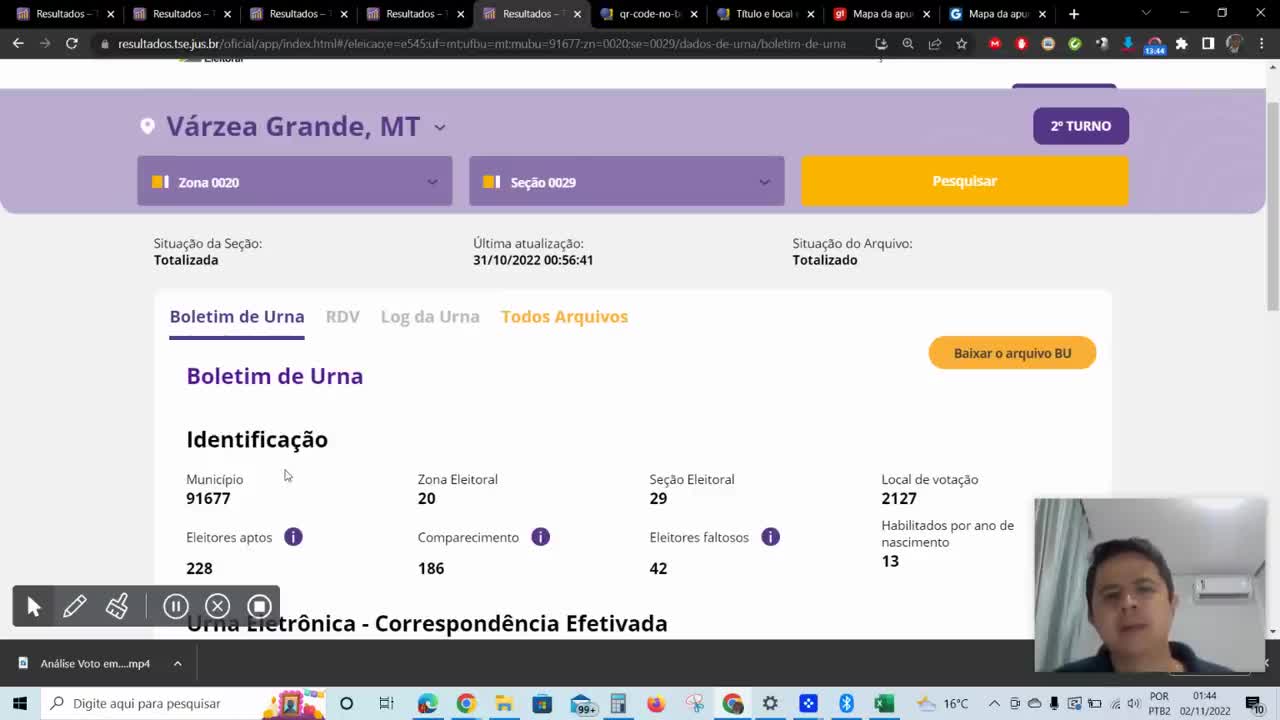The width and height of the screenshot is (1280, 720).
Task: Click the Comparecimento value 186
Action: click(431, 568)
